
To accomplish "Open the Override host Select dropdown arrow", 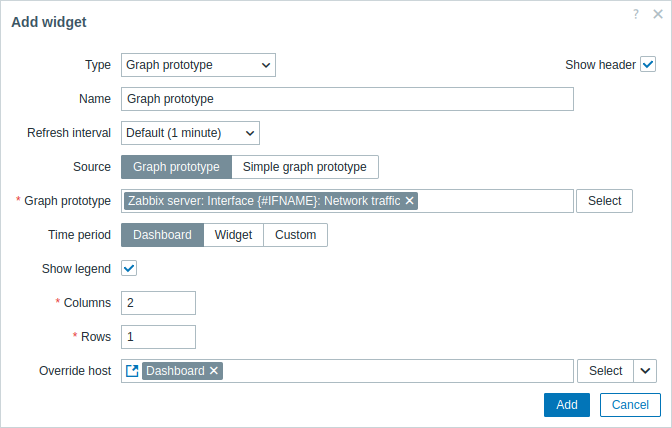I will pyautogui.click(x=645, y=371).
